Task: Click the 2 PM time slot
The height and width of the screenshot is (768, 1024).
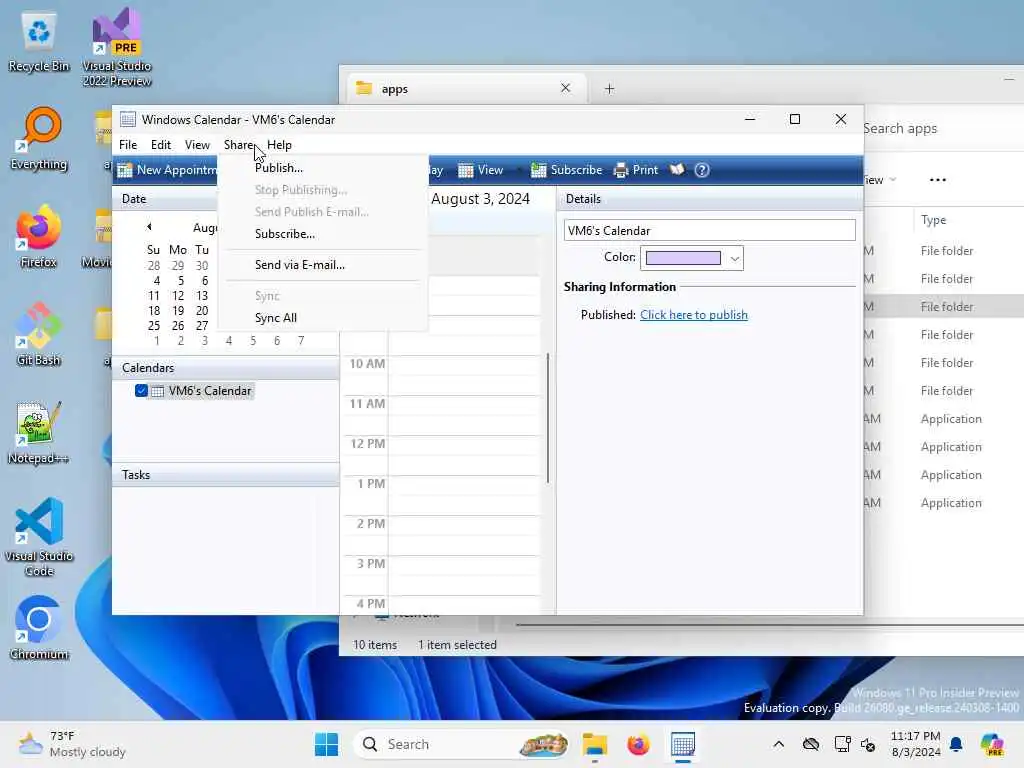Action: click(x=464, y=535)
